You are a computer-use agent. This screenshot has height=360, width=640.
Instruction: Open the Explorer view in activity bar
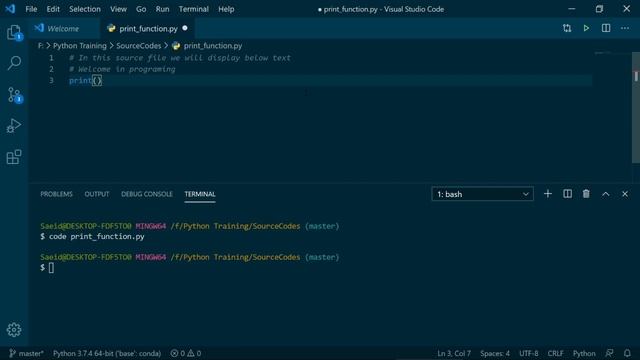pos(14,32)
